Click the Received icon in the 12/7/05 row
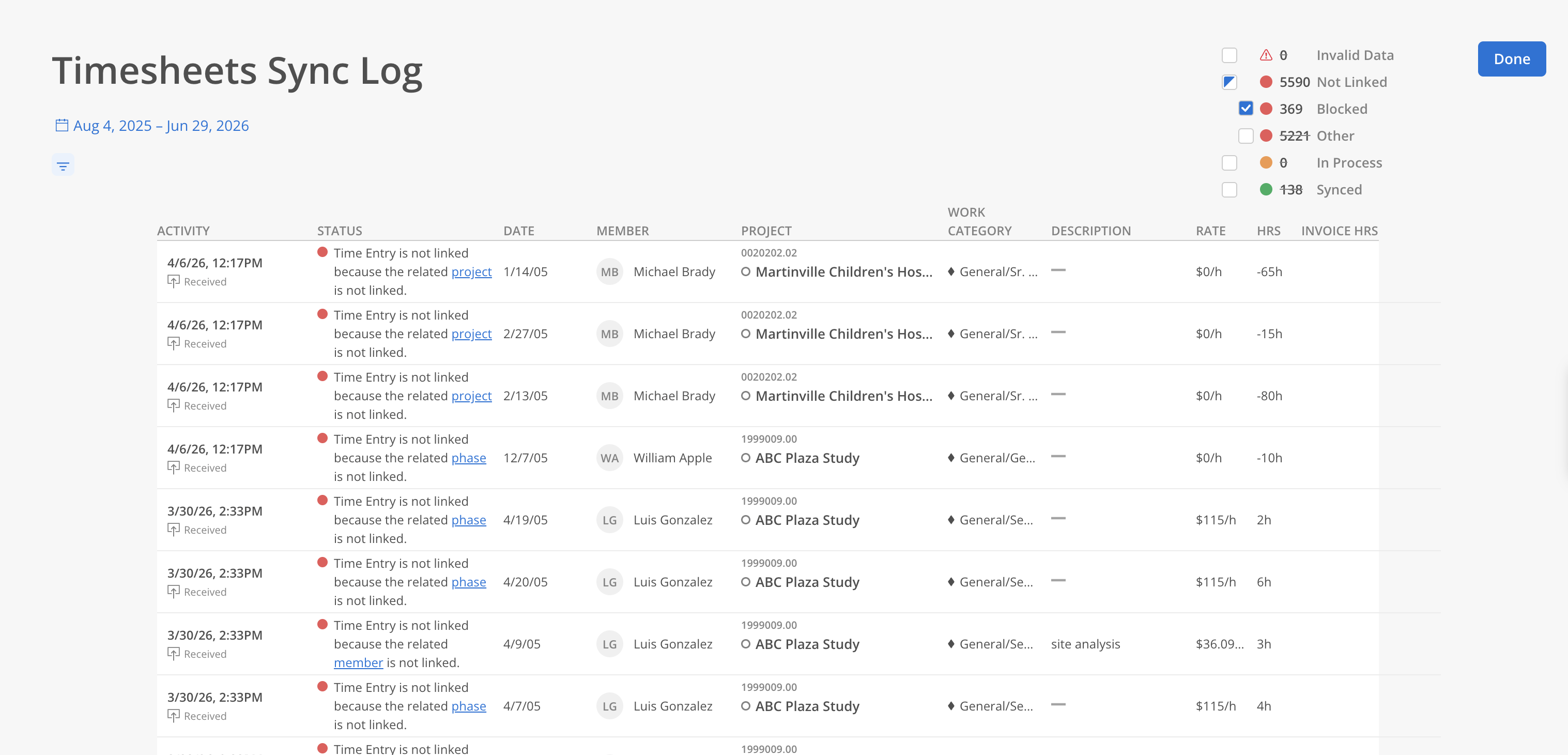Viewport: 1568px width, 755px height. [x=174, y=467]
